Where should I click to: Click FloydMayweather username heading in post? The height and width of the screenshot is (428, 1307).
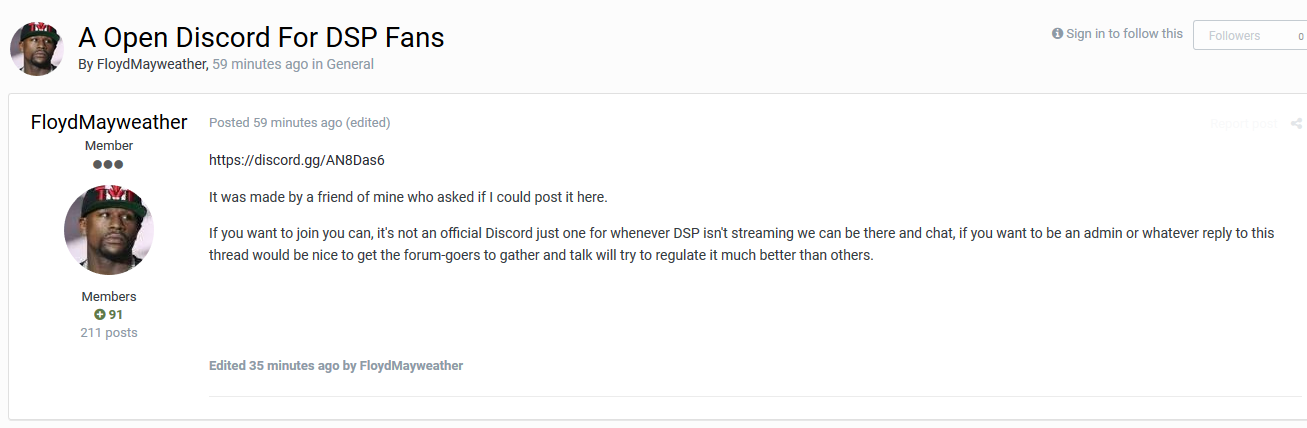click(x=109, y=122)
